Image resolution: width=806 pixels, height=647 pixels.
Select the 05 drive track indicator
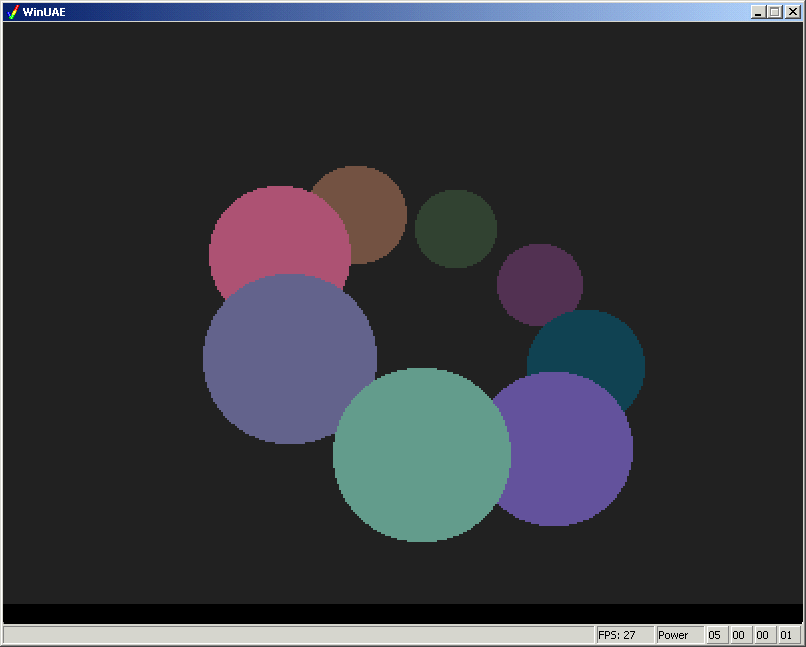tap(716, 635)
